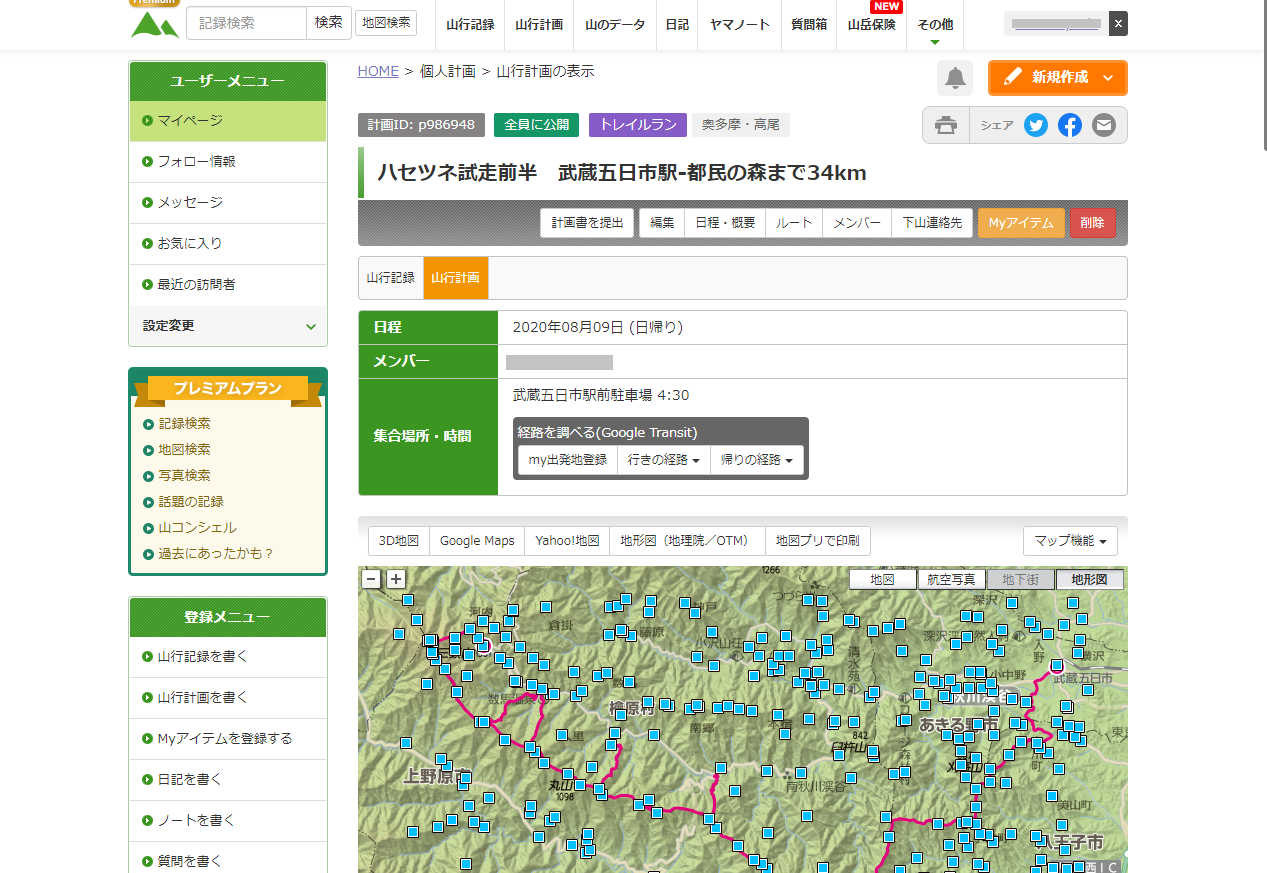Focus the 記録検索 search field
Viewport: 1267px width, 873px height.
(246, 23)
